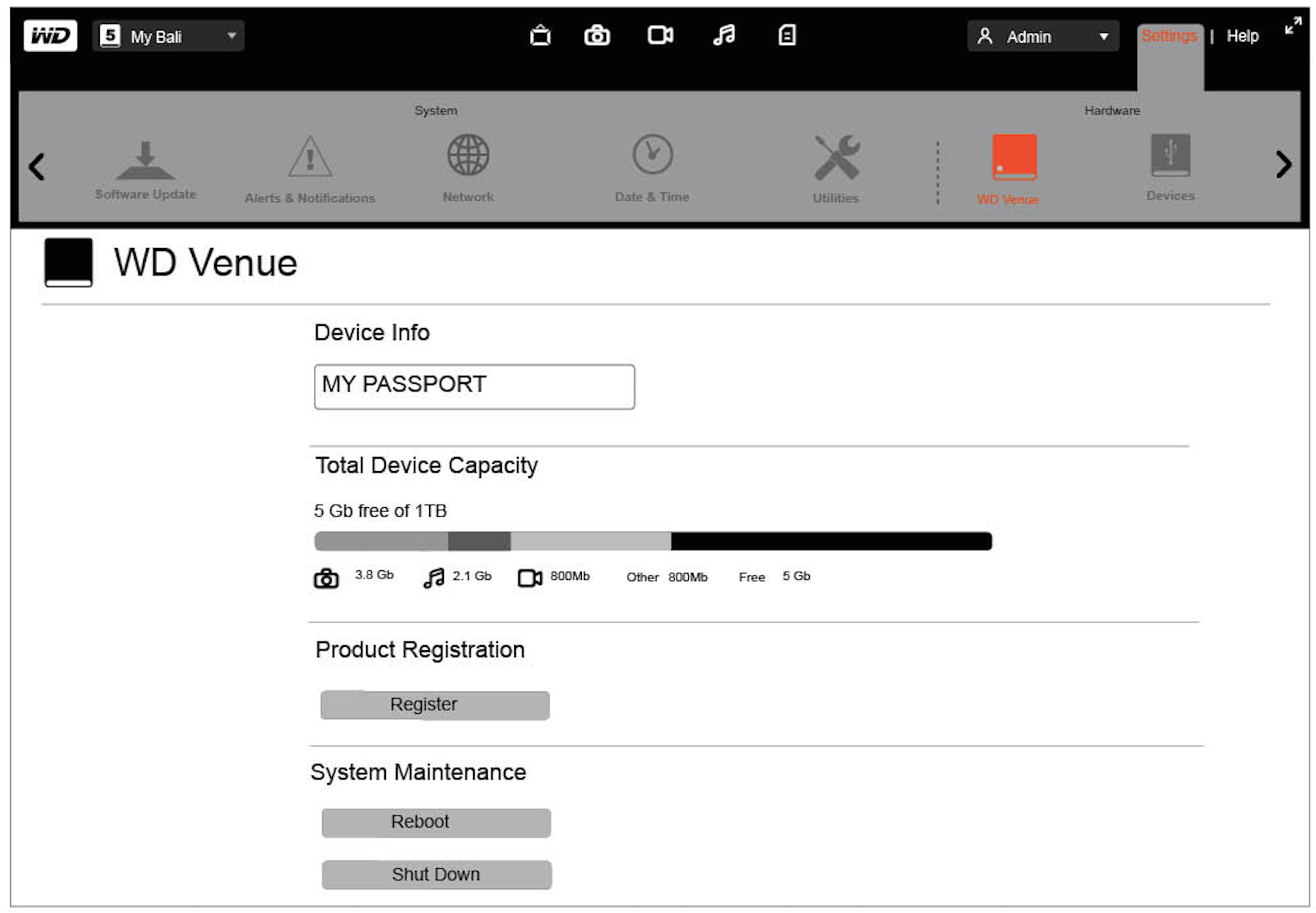The width and height of the screenshot is (1316, 913).
Task: Go to next settings categories with right chevron
Action: pos(1283,164)
